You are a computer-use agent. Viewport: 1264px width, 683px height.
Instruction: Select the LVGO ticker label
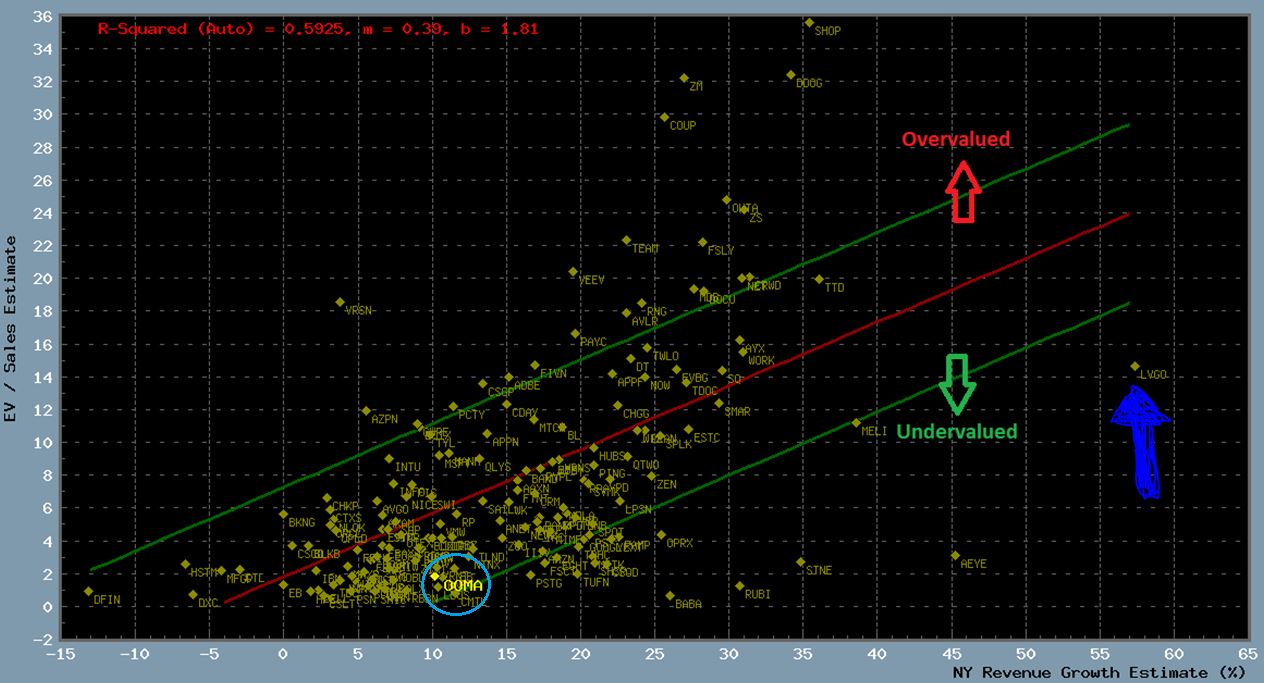click(1153, 376)
